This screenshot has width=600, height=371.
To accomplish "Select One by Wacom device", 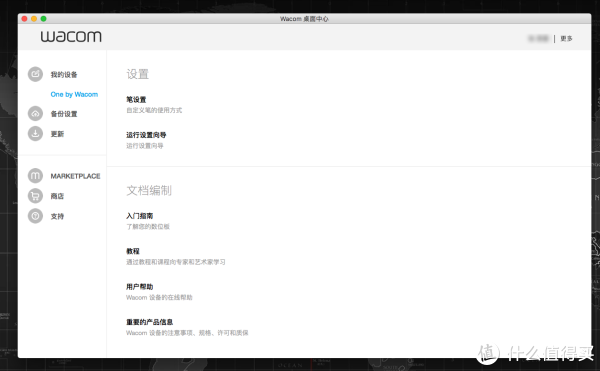I will [x=74, y=94].
